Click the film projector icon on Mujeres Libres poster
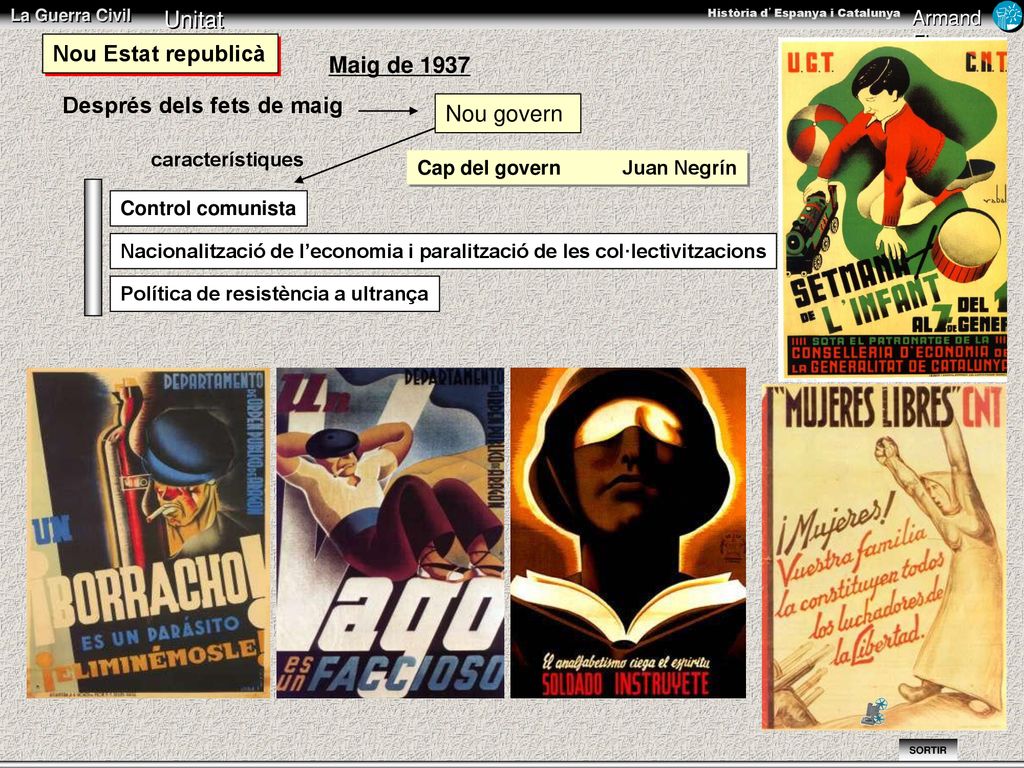 [874, 712]
